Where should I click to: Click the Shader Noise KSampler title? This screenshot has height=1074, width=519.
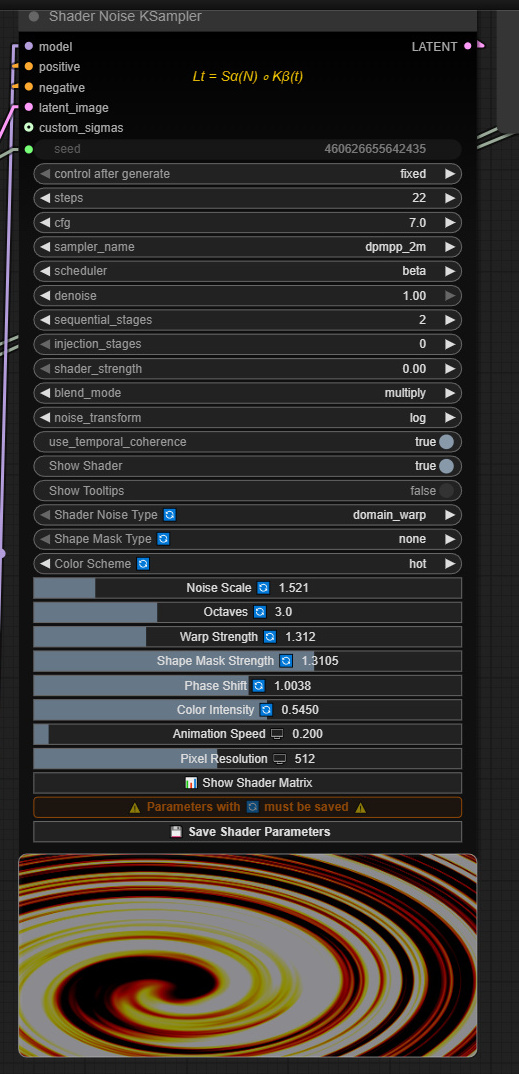click(x=125, y=16)
